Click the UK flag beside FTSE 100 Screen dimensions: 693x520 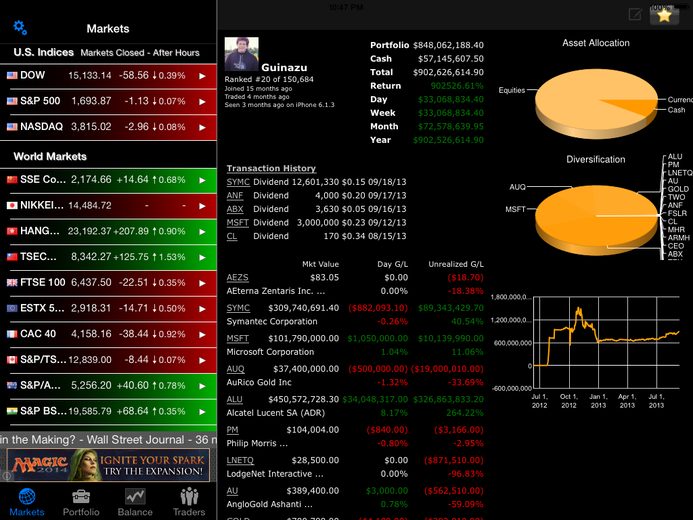point(12,282)
